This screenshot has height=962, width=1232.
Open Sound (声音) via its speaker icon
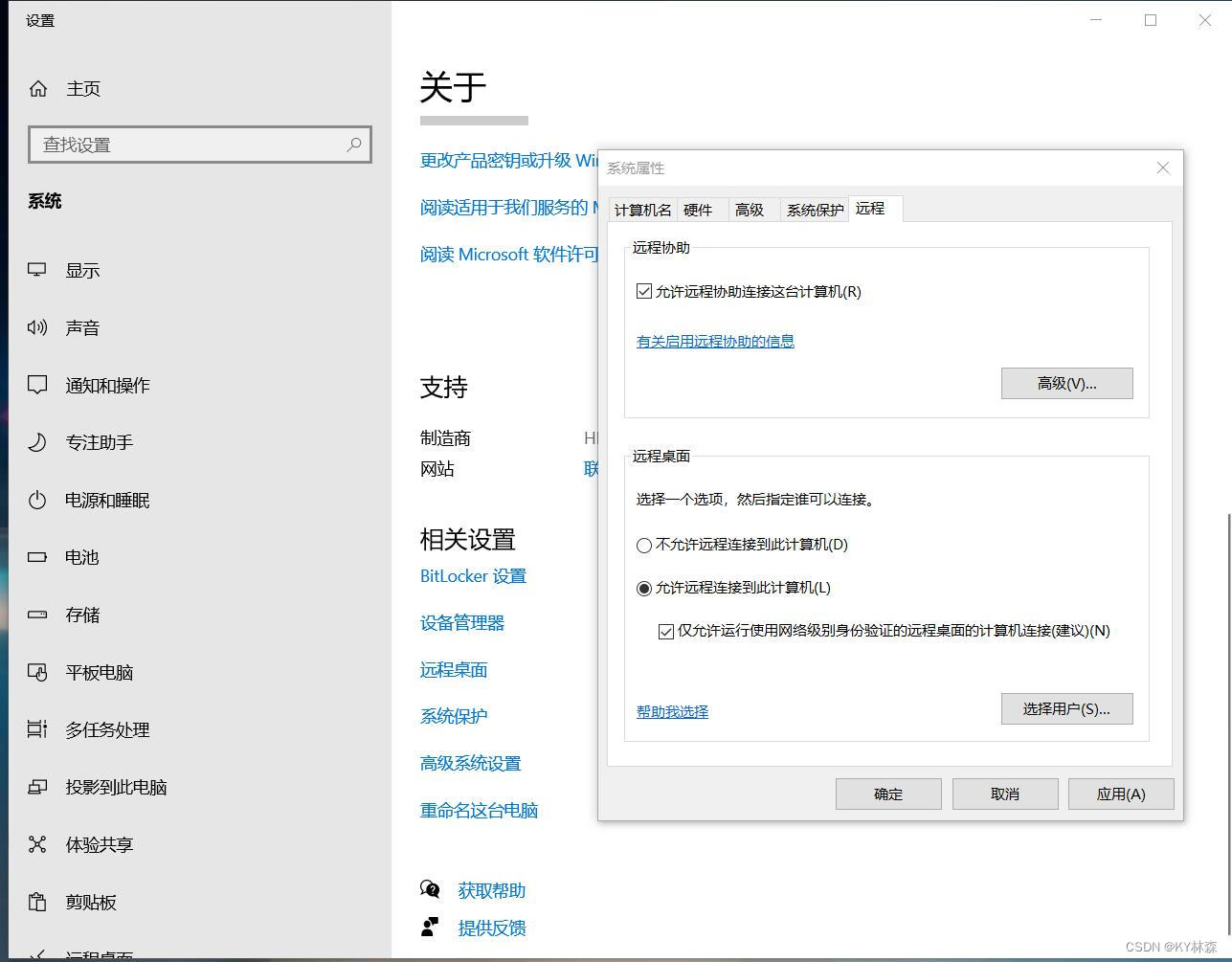tap(37, 327)
